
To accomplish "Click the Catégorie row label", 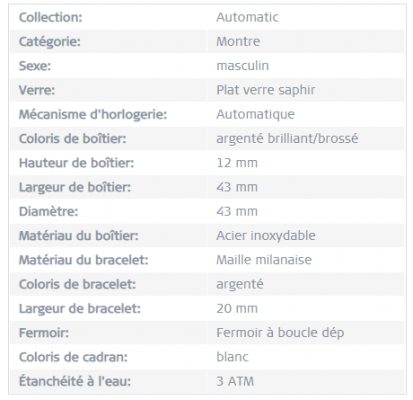I will click(x=50, y=42).
